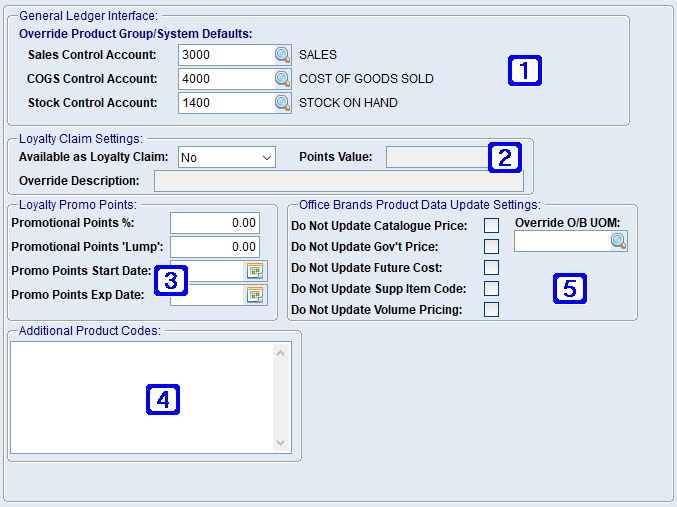Enable Do Not Update Gov't Price
Viewport: 677px width, 507px height.
[x=491, y=247]
